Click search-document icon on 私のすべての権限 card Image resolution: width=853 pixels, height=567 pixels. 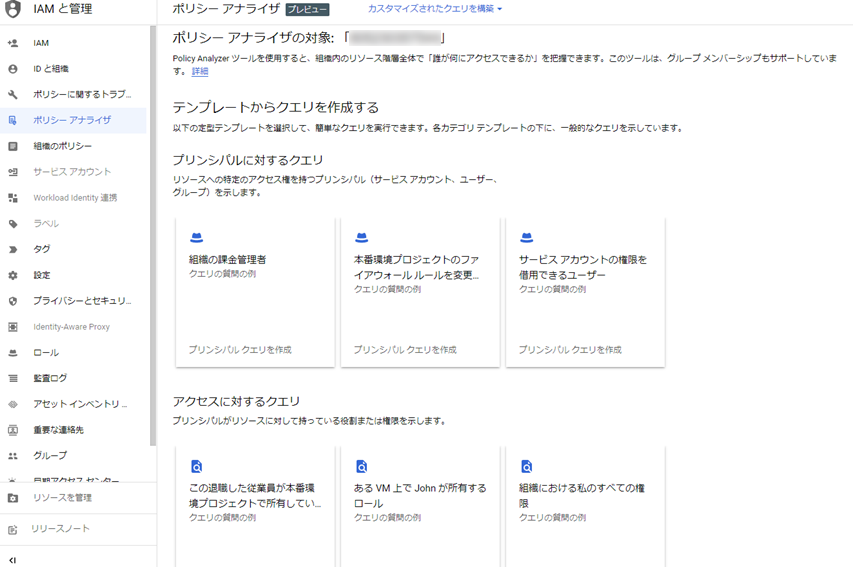(x=527, y=466)
